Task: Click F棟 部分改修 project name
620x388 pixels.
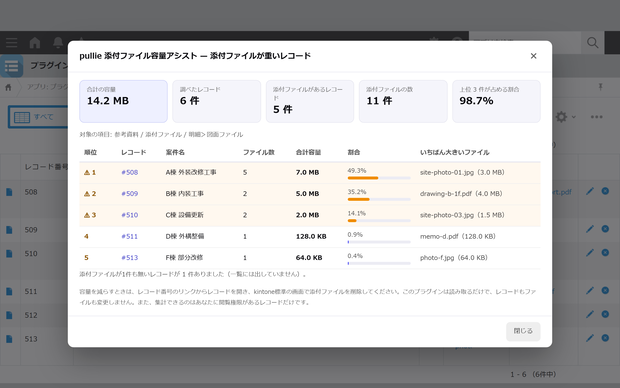Action: point(184,258)
